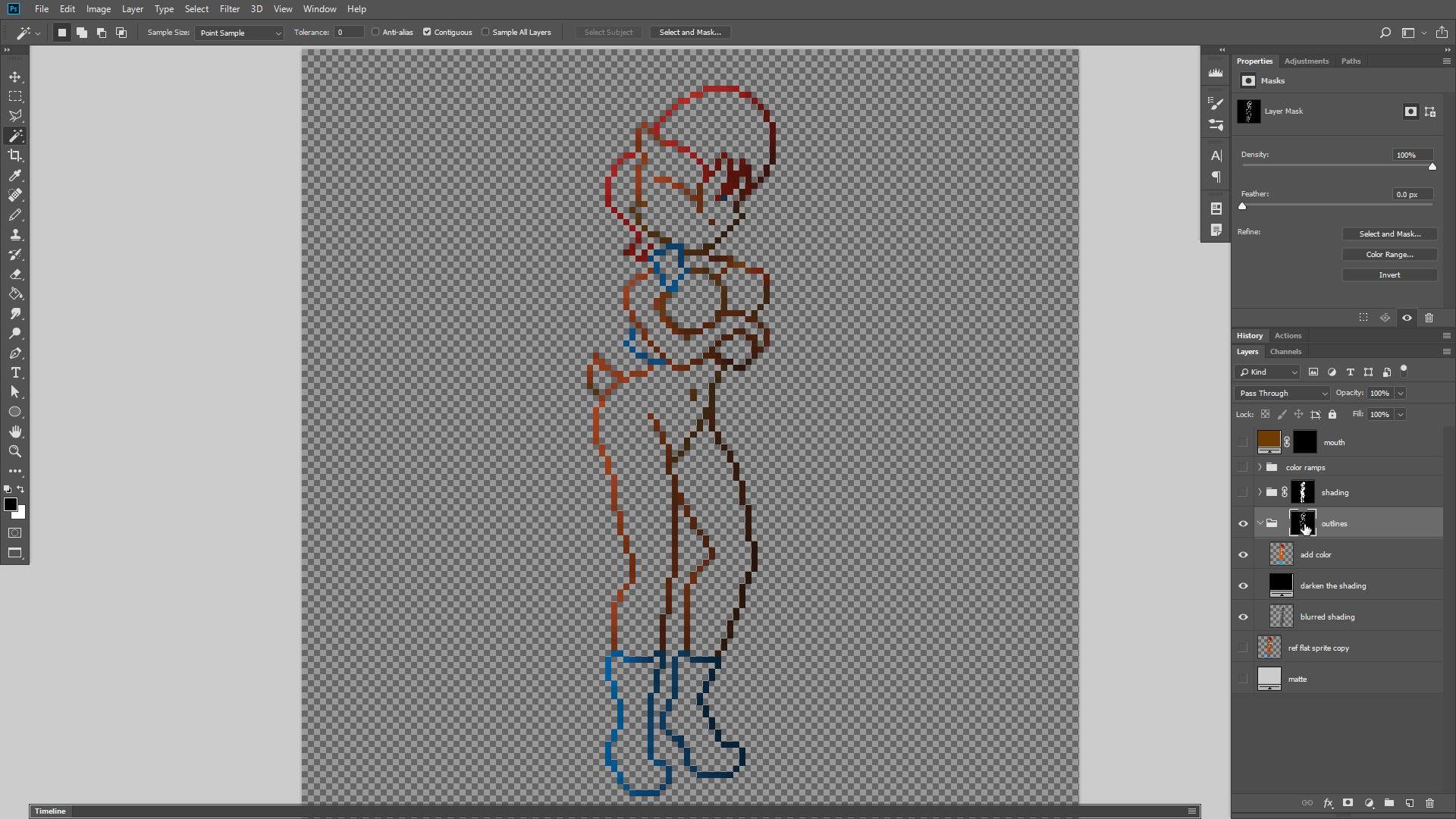Screen dimensions: 1456x819
Task: Select the Eyedropper tool
Action: point(15,175)
